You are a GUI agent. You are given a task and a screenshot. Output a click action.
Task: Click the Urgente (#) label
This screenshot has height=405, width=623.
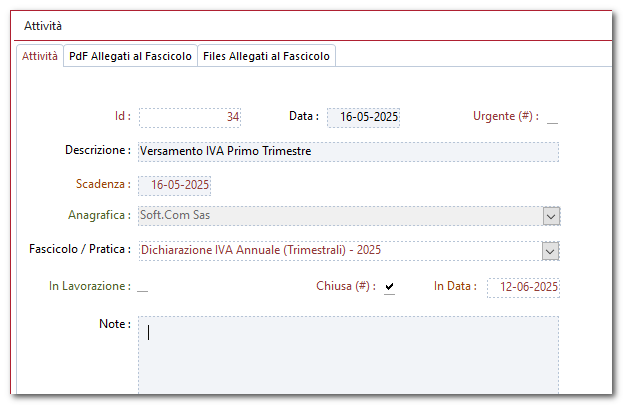[x=505, y=117]
